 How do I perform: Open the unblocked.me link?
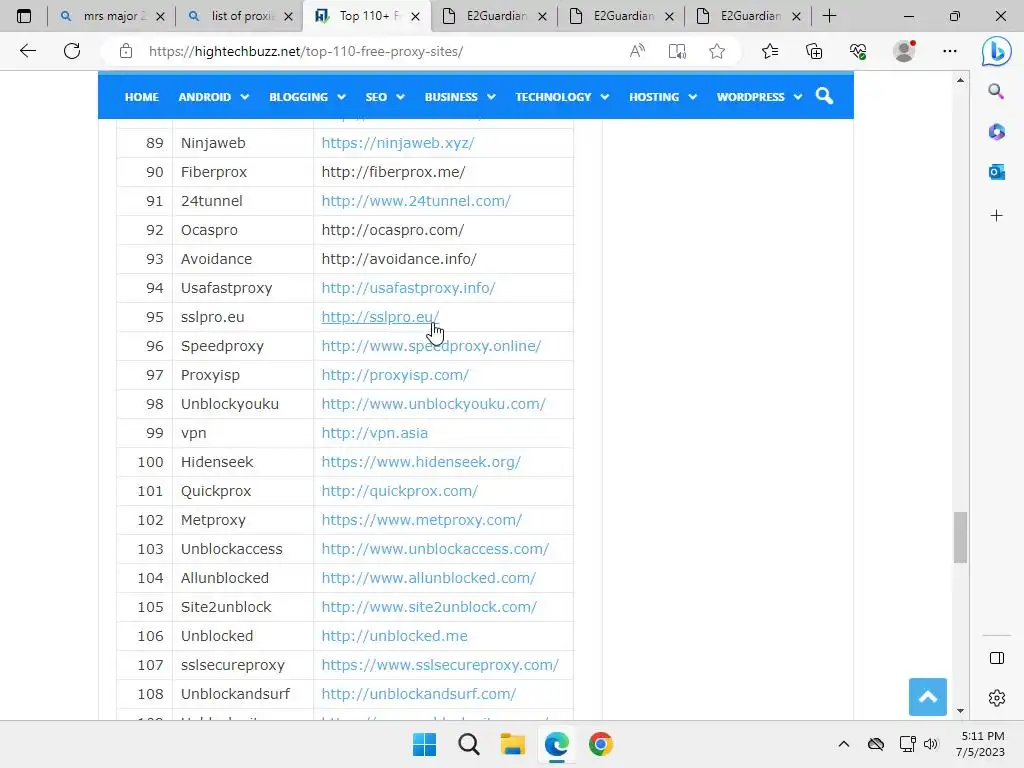pyautogui.click(x=394, y=636)
